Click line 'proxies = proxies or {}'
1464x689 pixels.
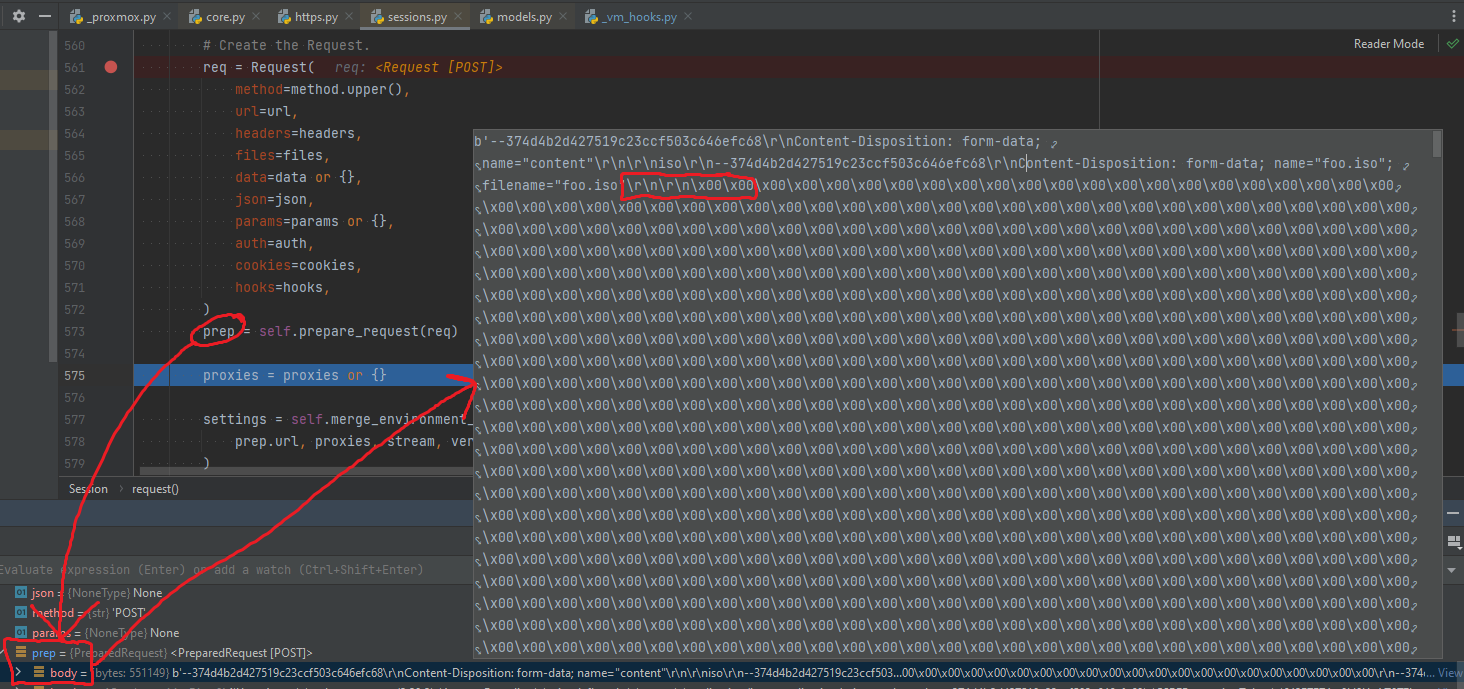(295, 375)
